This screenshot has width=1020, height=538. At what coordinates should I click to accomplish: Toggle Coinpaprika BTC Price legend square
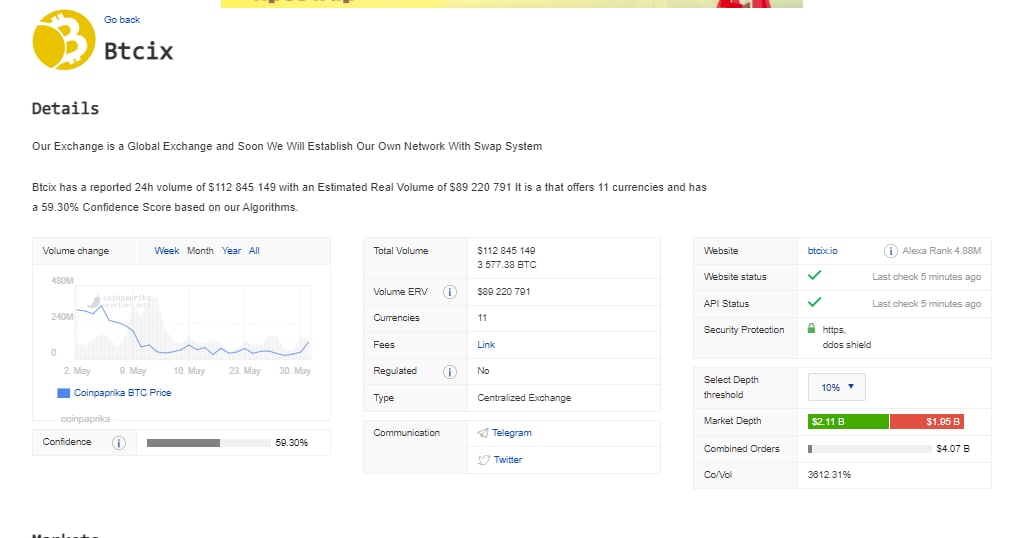[x=64, y=393]
